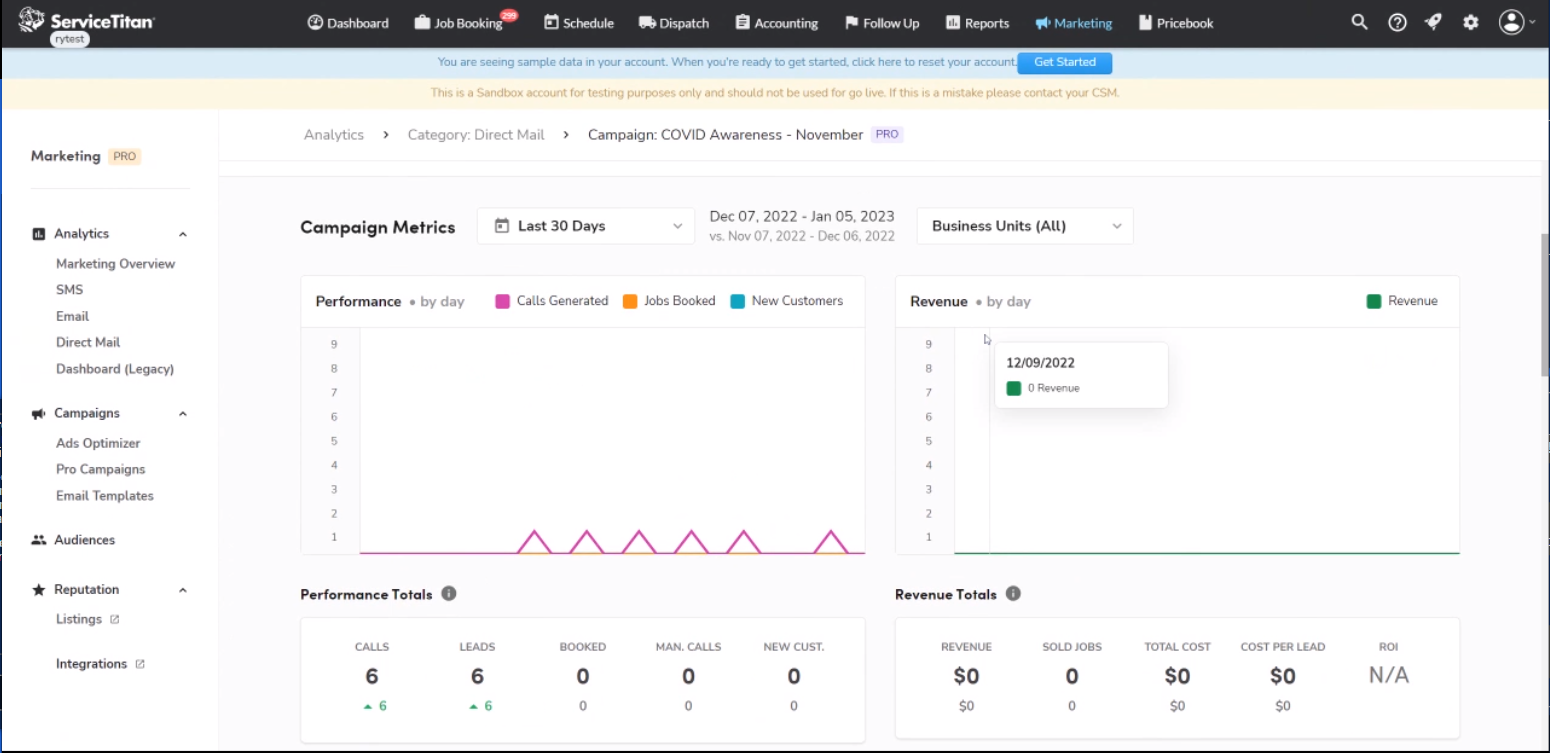The height and width of the screenshot is (753, 1550).
Task: Open Email Templates in sidebar
Action: pos(105,496)
